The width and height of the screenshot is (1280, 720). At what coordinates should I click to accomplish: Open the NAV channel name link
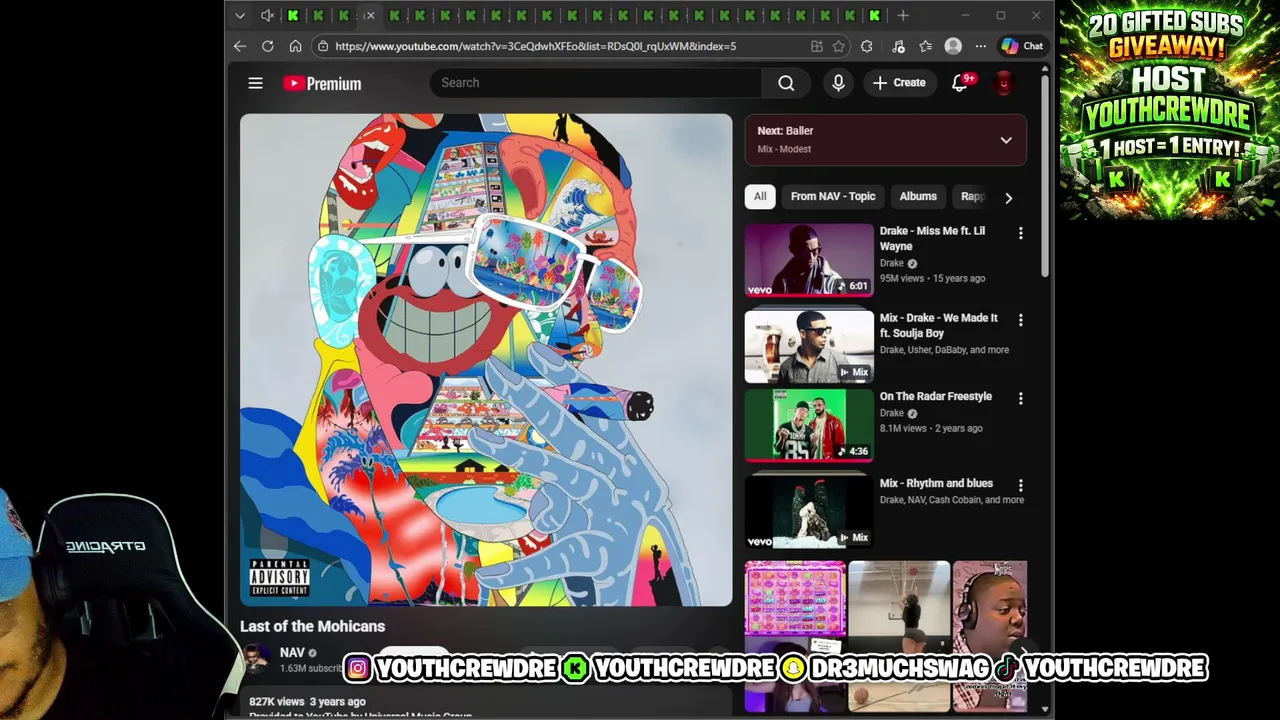[292, 652]
